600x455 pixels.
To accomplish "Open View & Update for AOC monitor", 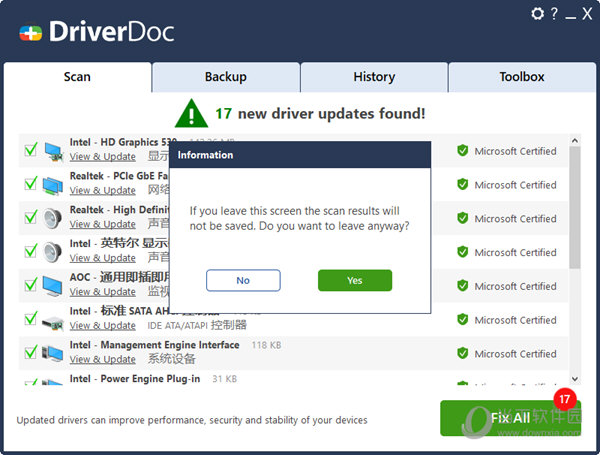I will pos(103,292).
